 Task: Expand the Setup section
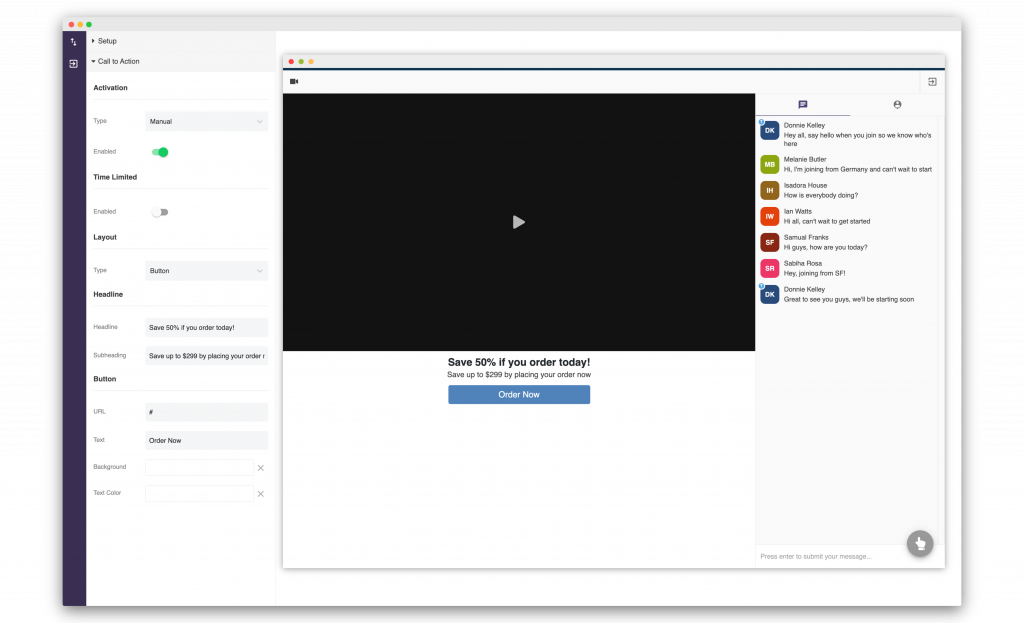[x=106, y=41]
